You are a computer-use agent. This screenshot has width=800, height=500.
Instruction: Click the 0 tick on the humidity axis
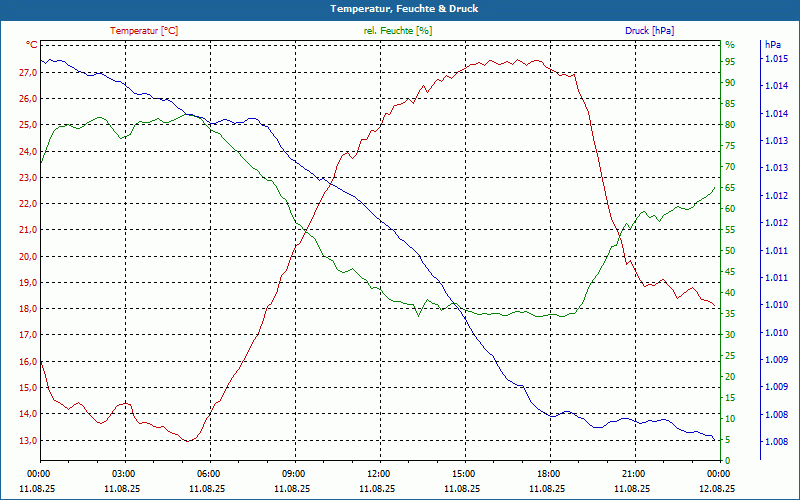pyautogui.click(x=728, y=461)
